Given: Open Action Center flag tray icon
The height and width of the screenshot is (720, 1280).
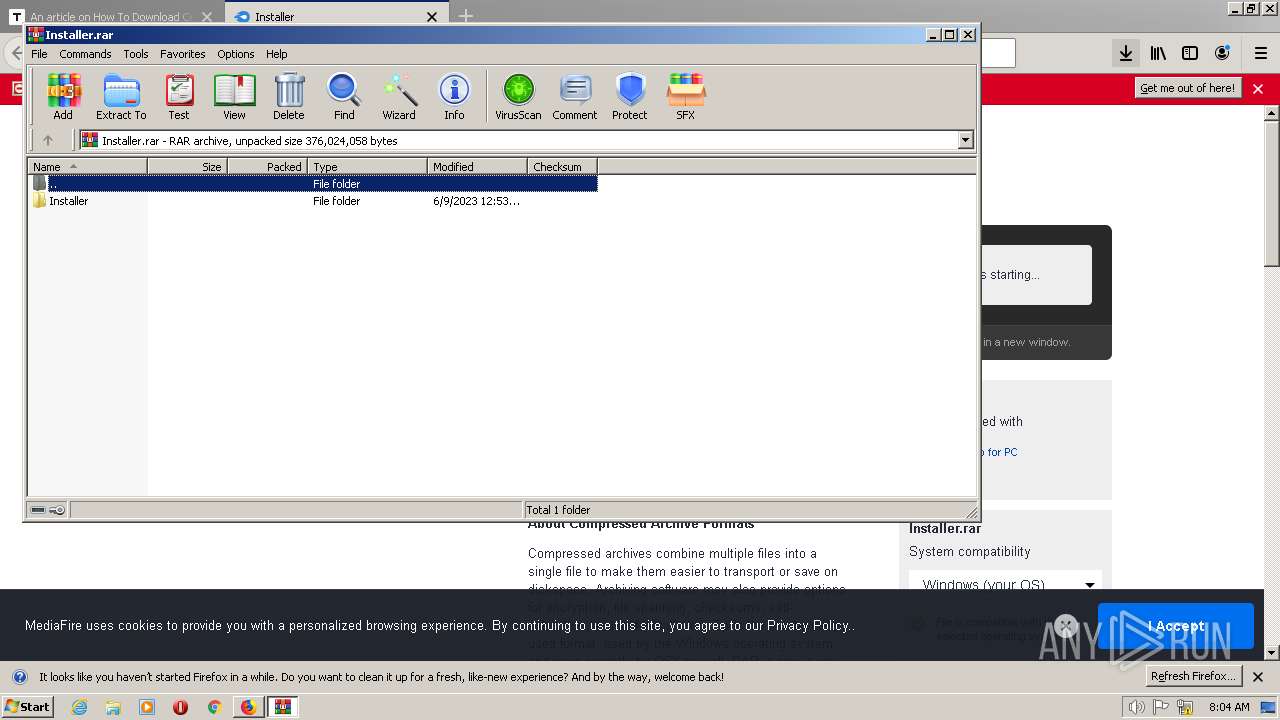Looking at the screenshot, I should [x=1161, y=707].
